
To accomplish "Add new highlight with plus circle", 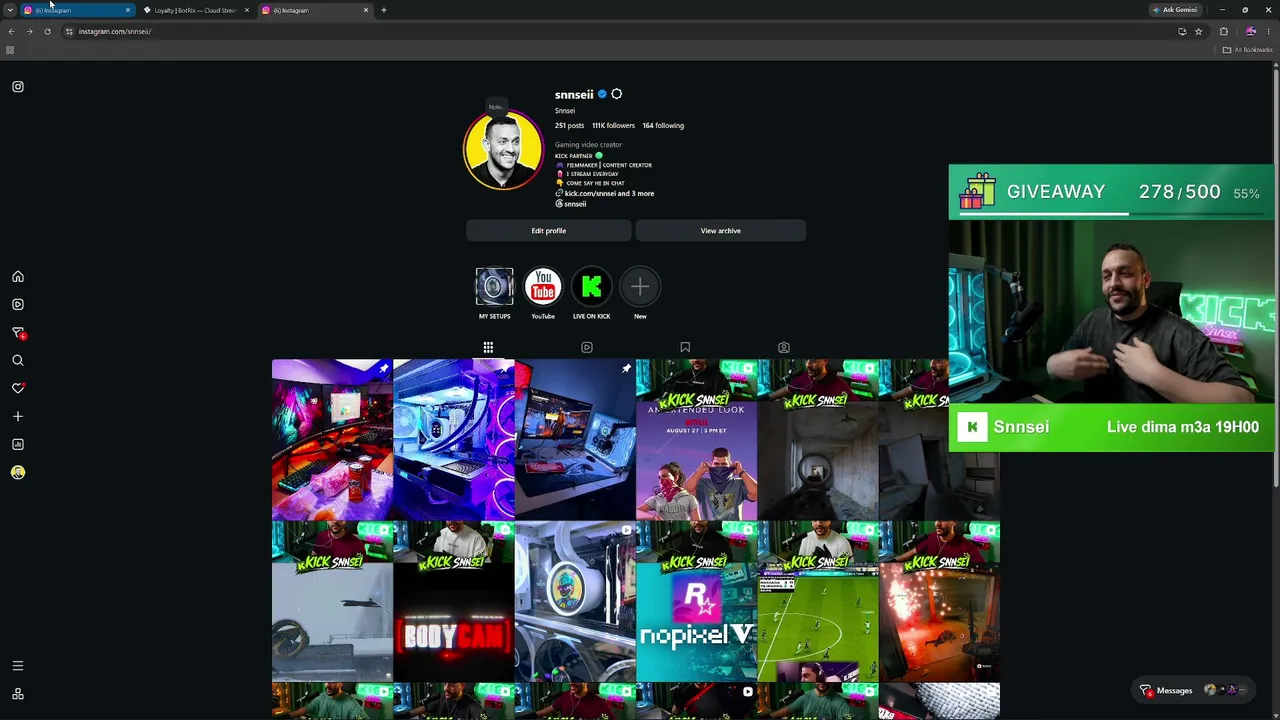I will tap(640, 287).
